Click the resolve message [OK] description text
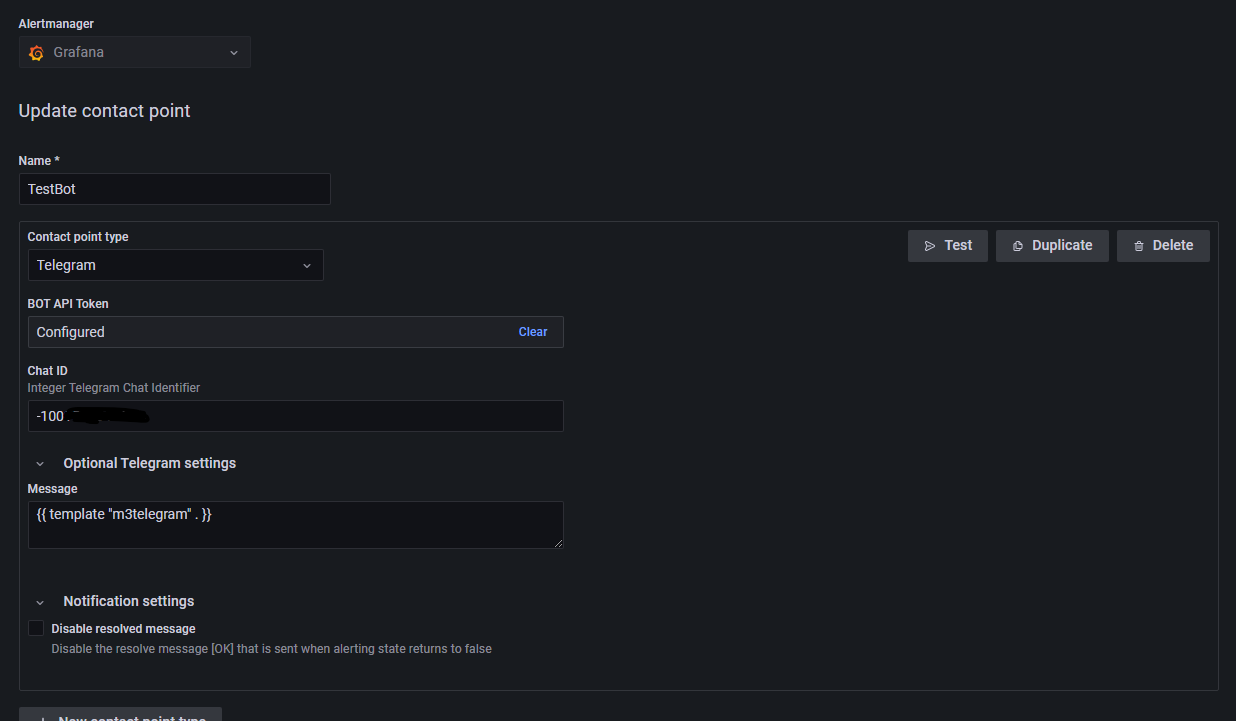 click(271, 649)
